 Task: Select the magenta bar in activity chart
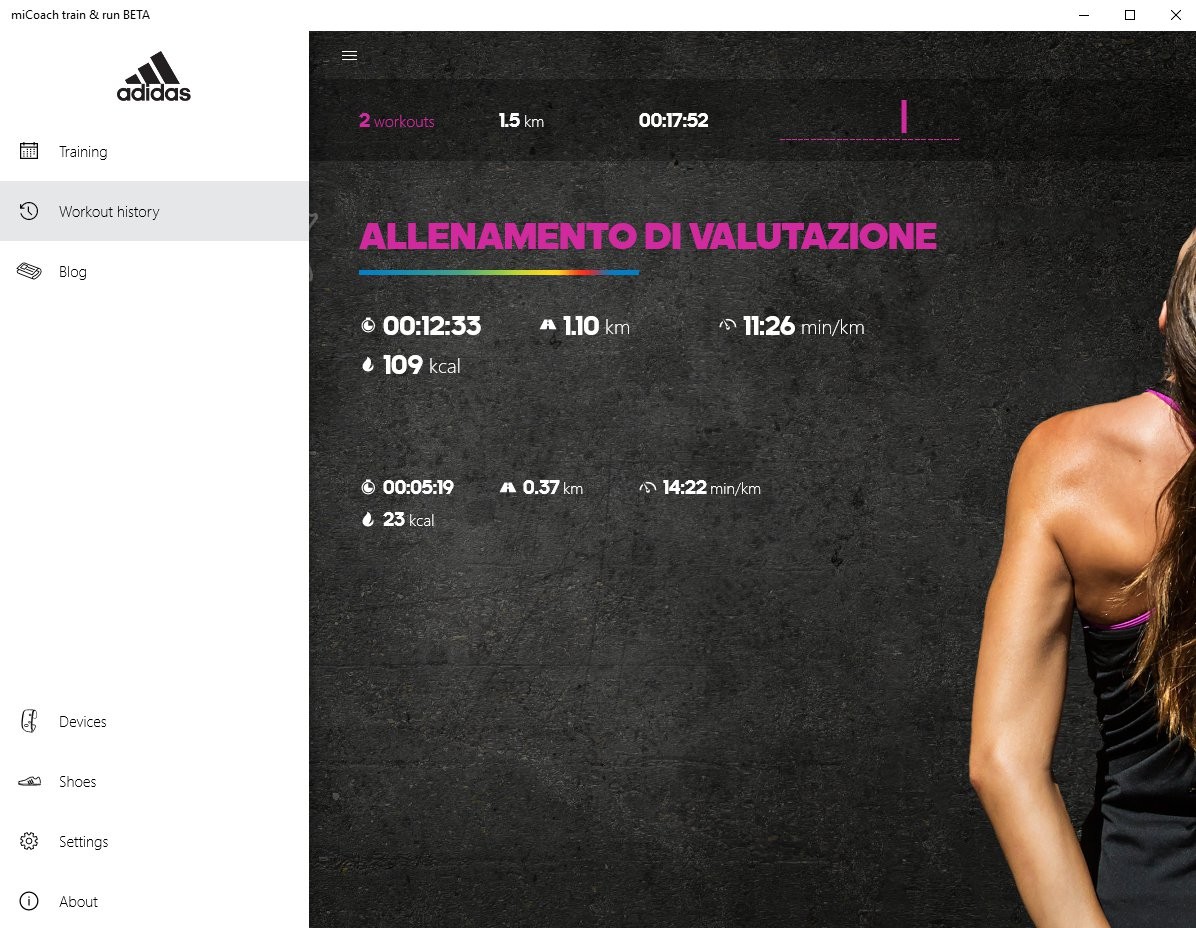click(904, 117)
